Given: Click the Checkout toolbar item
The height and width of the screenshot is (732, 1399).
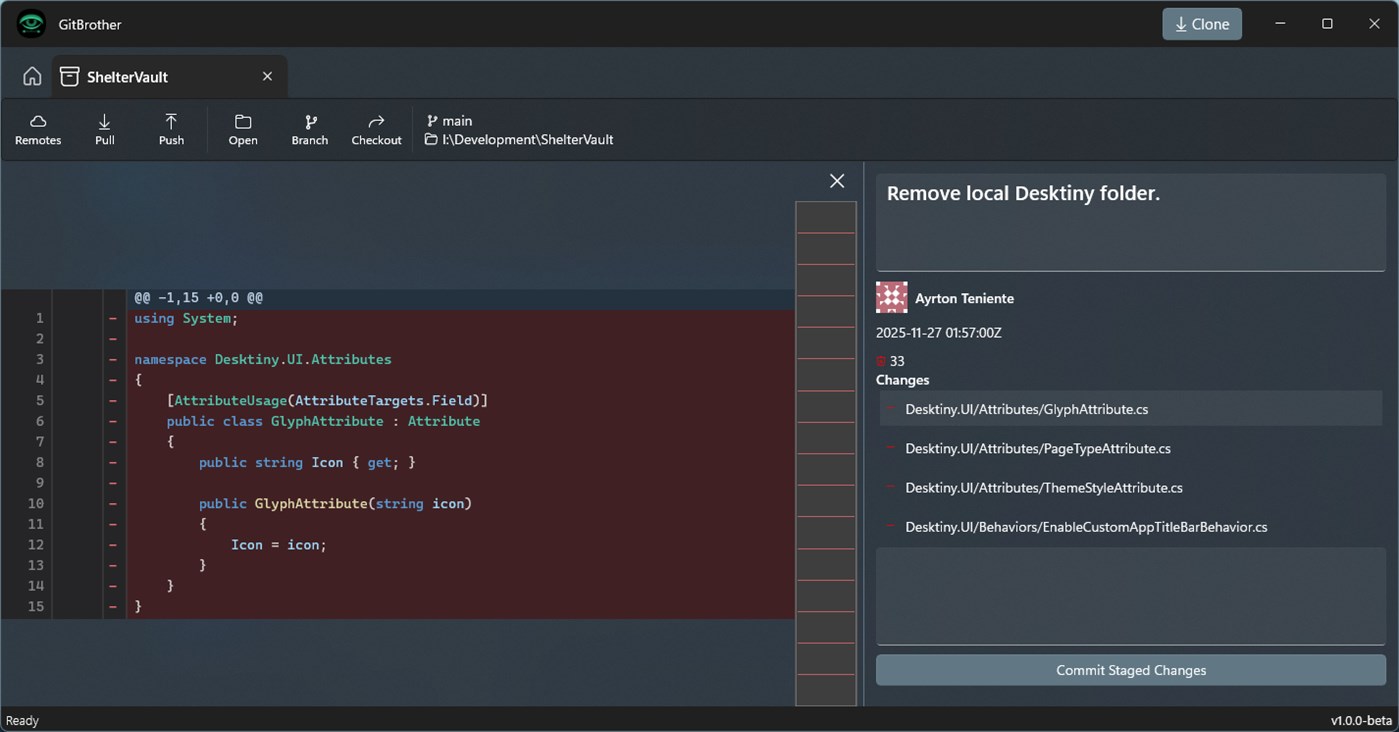Looking at the screenshot, I should [x=376, y=130].
